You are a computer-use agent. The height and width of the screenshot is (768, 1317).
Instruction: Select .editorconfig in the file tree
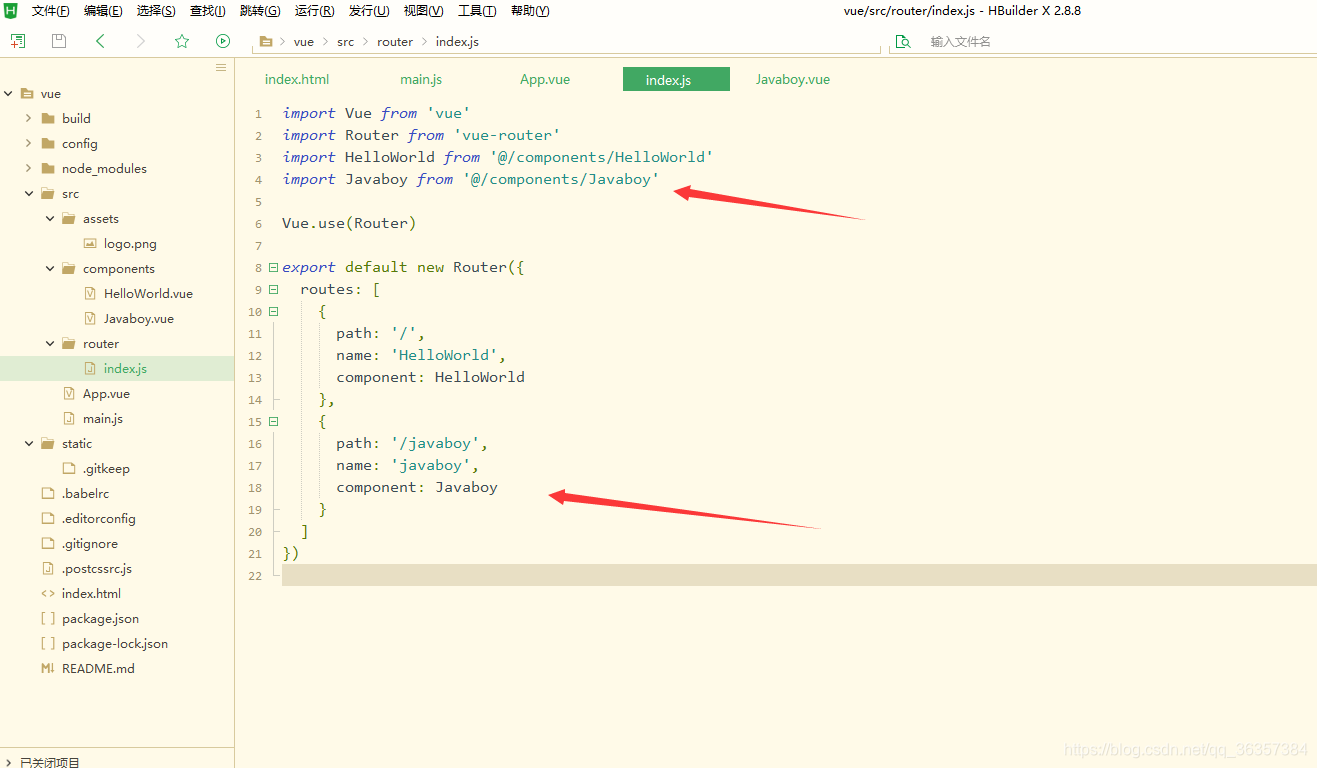tap(99, 518)
